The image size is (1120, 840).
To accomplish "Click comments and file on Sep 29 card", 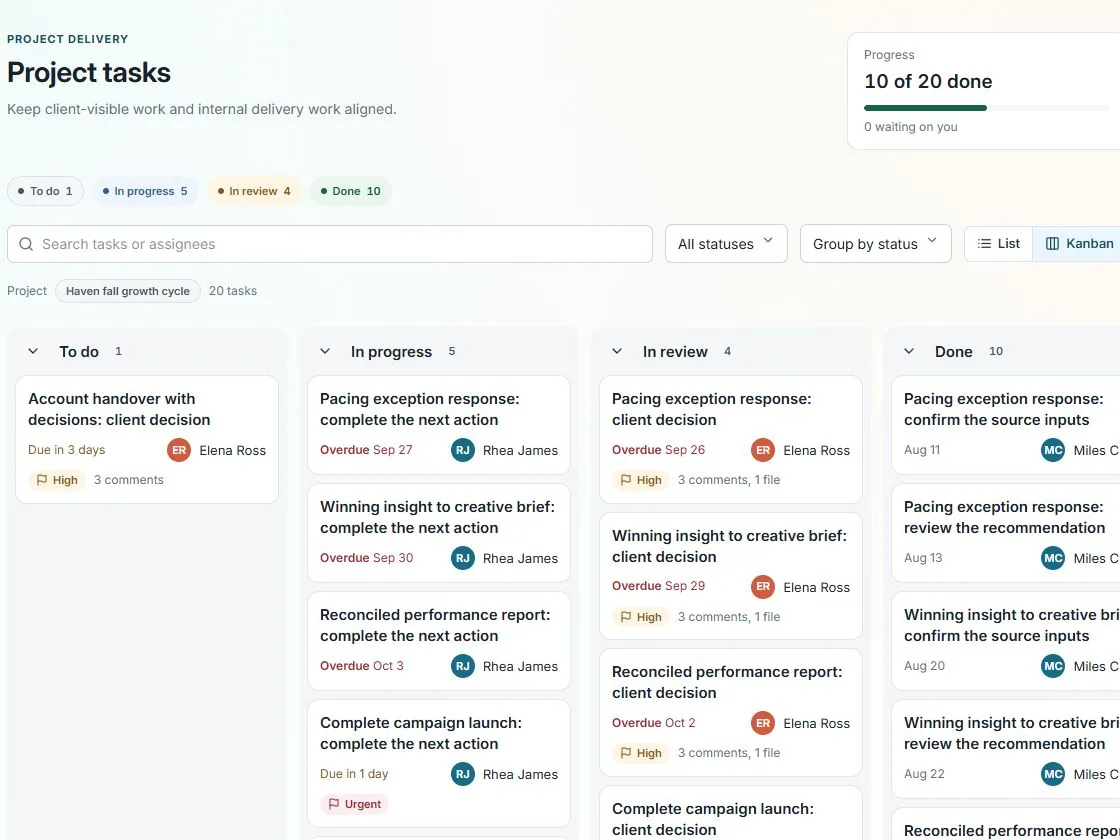I will [729, 616].
